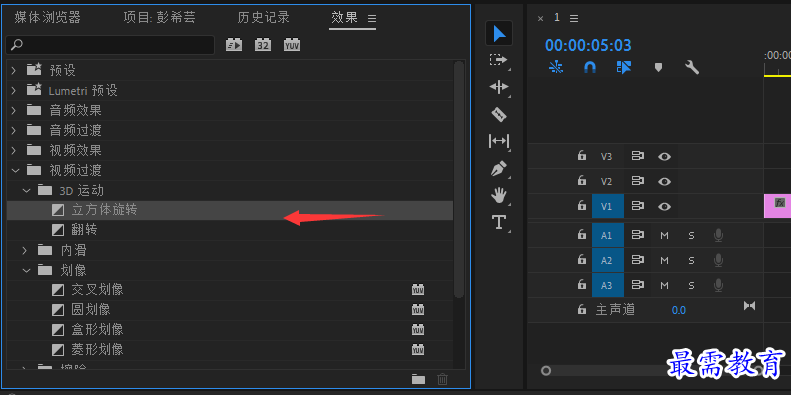The height and width of the screenshot is (395, 791).
Task: Toggle lock on track V3
Action: click(582, 156)
